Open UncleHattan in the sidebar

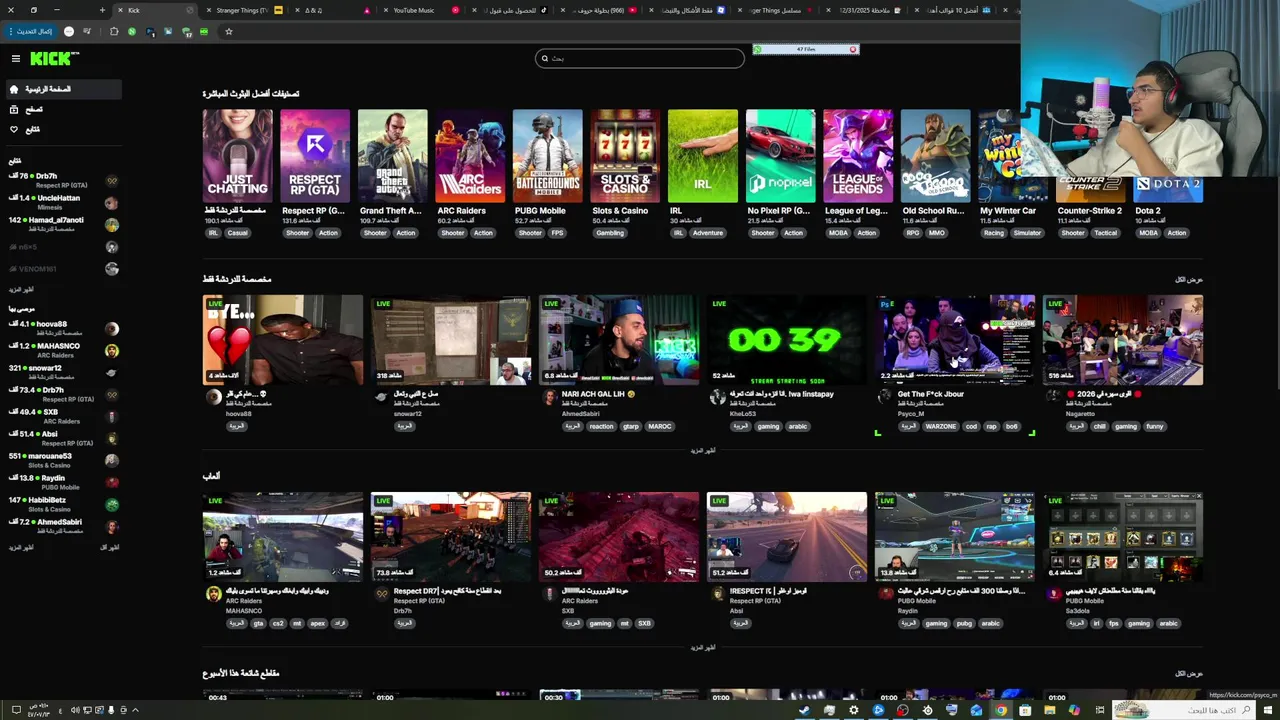(x=64, y=202)
